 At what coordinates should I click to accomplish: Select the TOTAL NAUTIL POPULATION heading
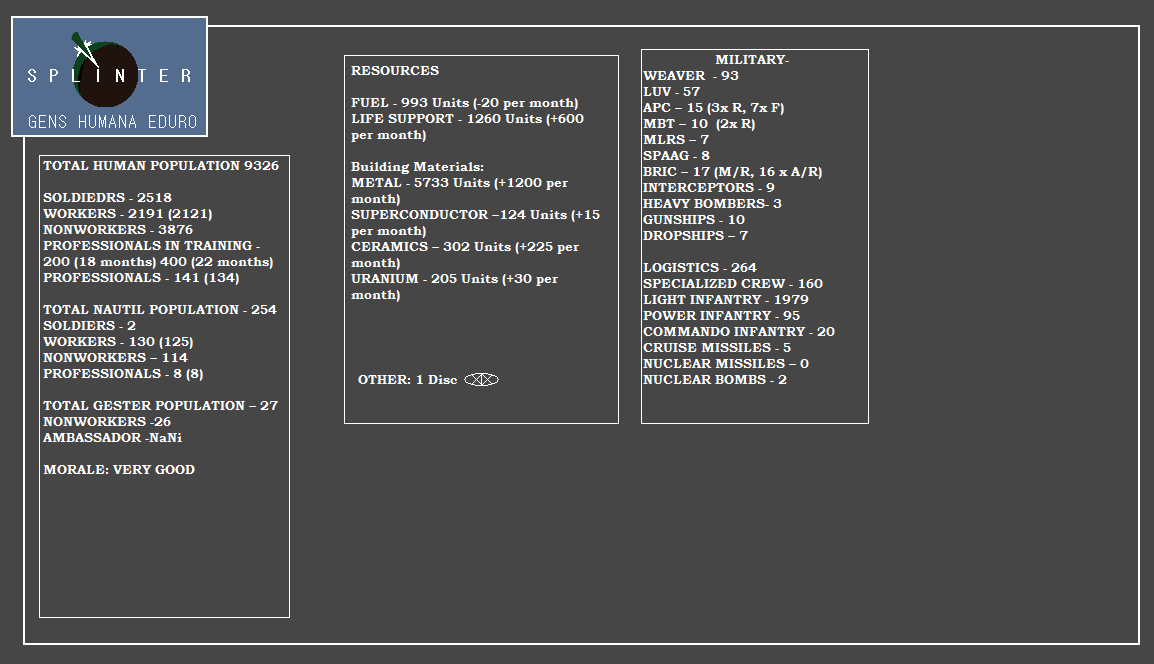159,310
